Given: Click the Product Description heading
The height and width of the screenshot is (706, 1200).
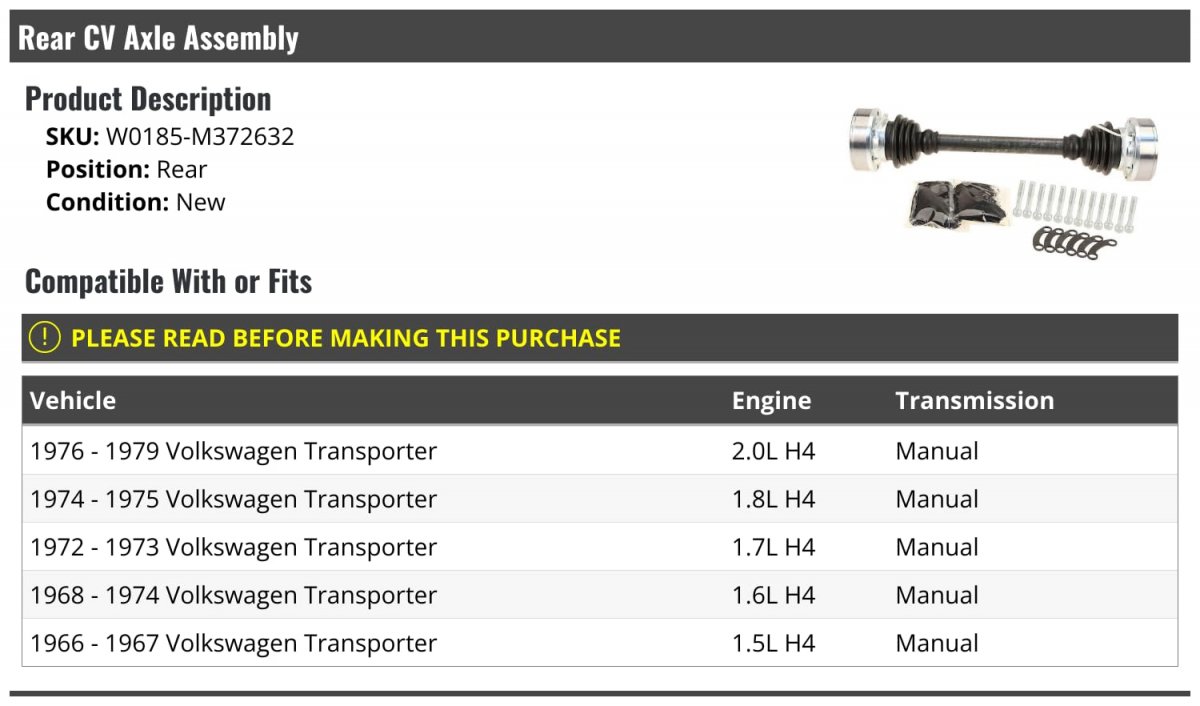Looking at the screenshot, I should coord(148,99).
